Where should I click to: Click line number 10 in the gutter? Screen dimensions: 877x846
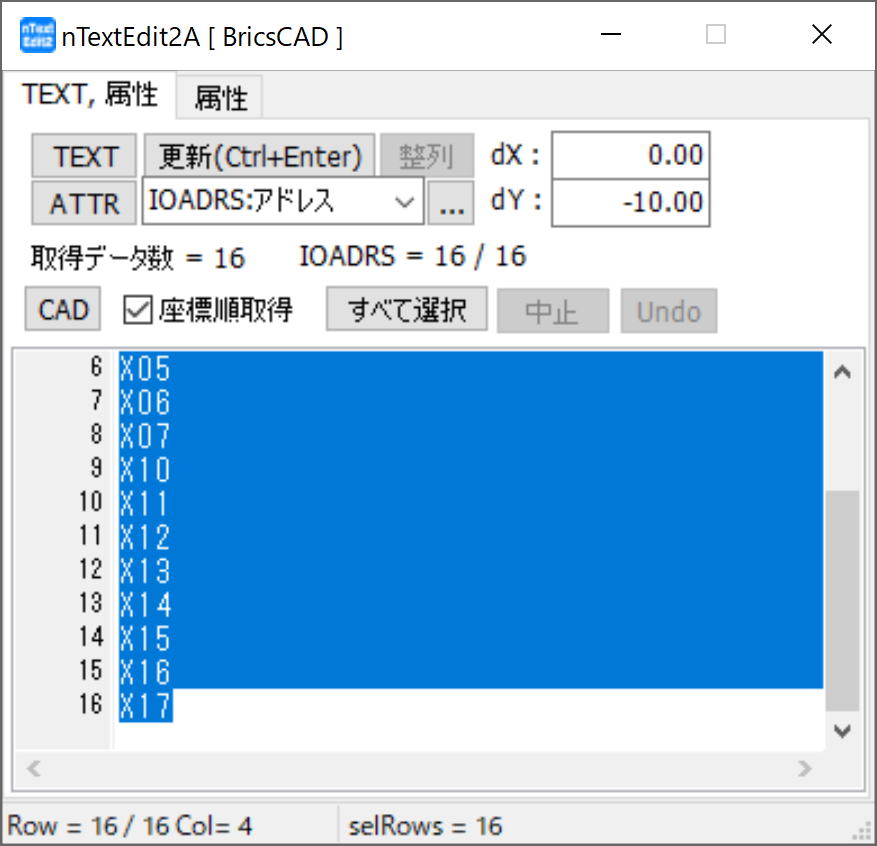(91, 502)
